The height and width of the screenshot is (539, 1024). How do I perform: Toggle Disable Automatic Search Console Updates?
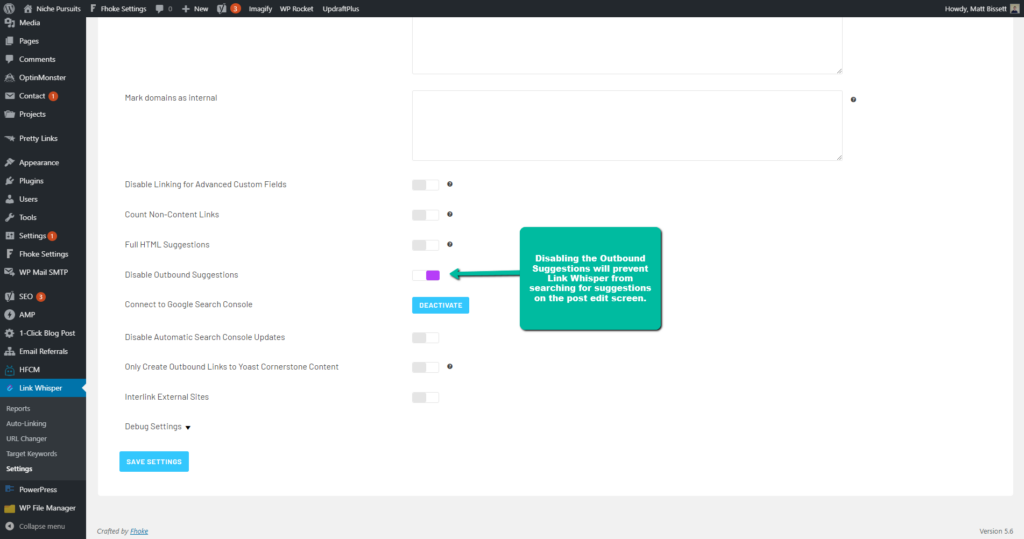(425, 338)
